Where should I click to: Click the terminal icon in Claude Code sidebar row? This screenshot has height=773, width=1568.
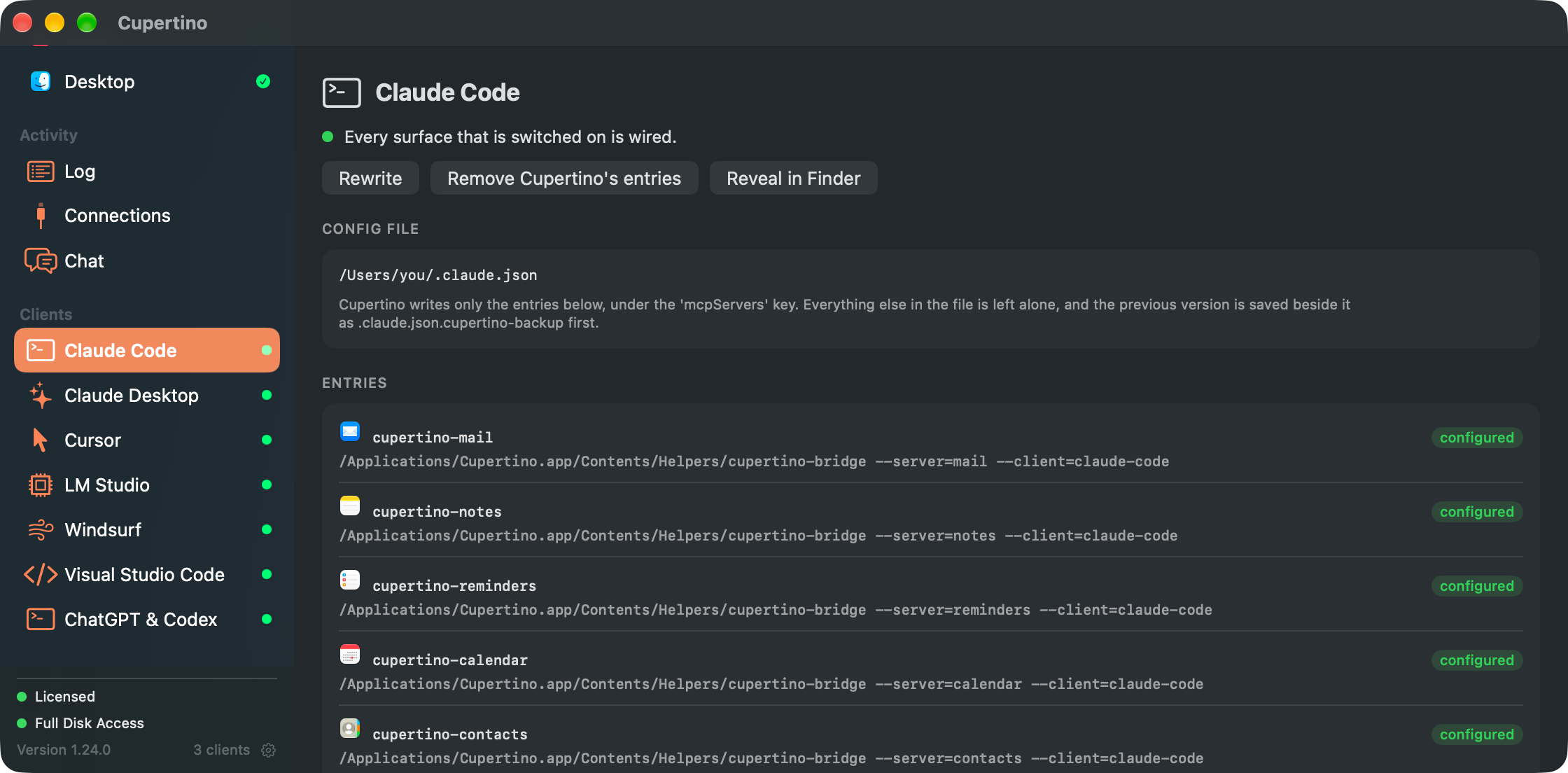pyautogui.click(x=41, y=350)
